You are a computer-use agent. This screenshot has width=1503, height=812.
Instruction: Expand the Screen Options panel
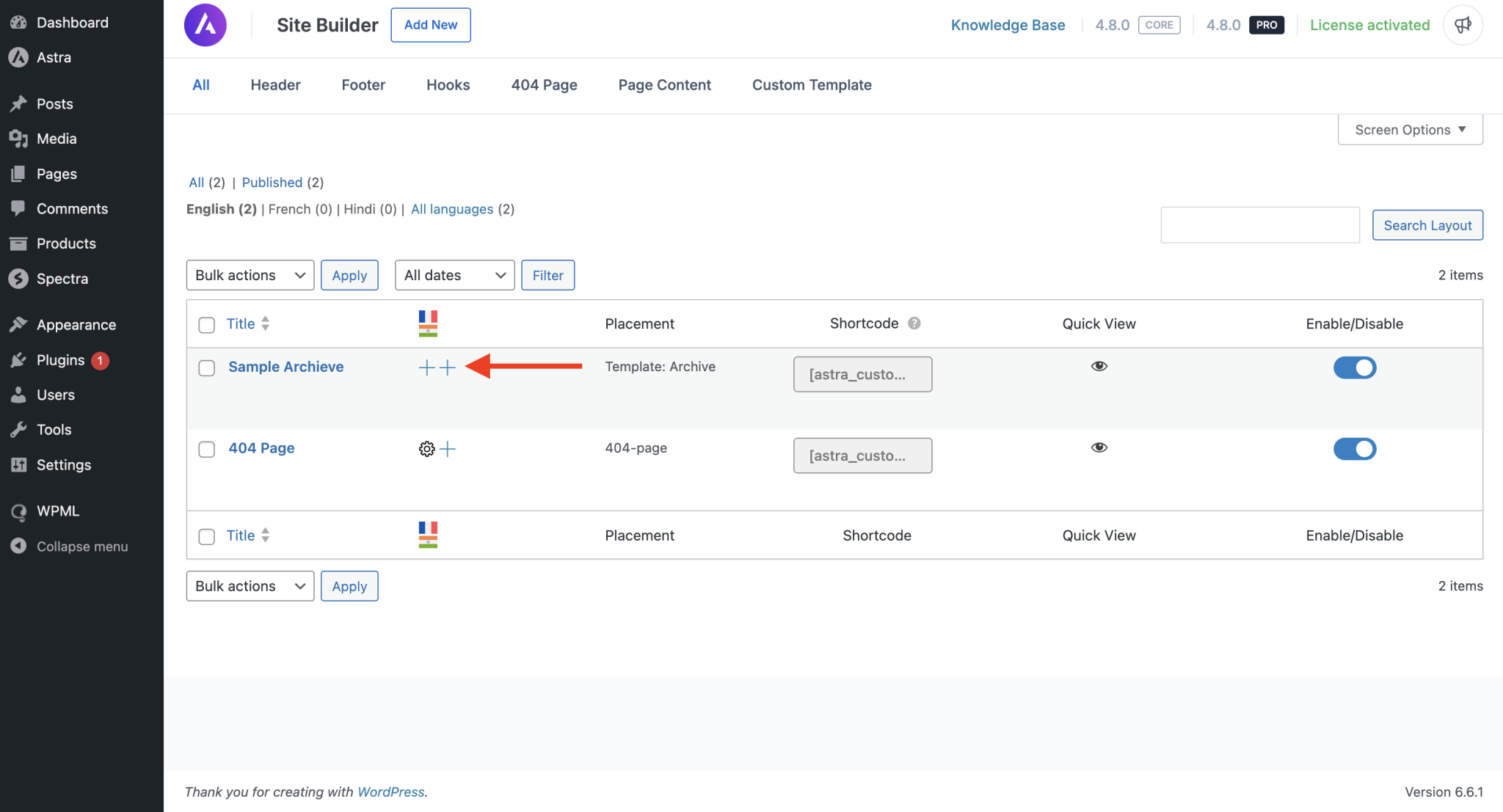(1409, 130)
